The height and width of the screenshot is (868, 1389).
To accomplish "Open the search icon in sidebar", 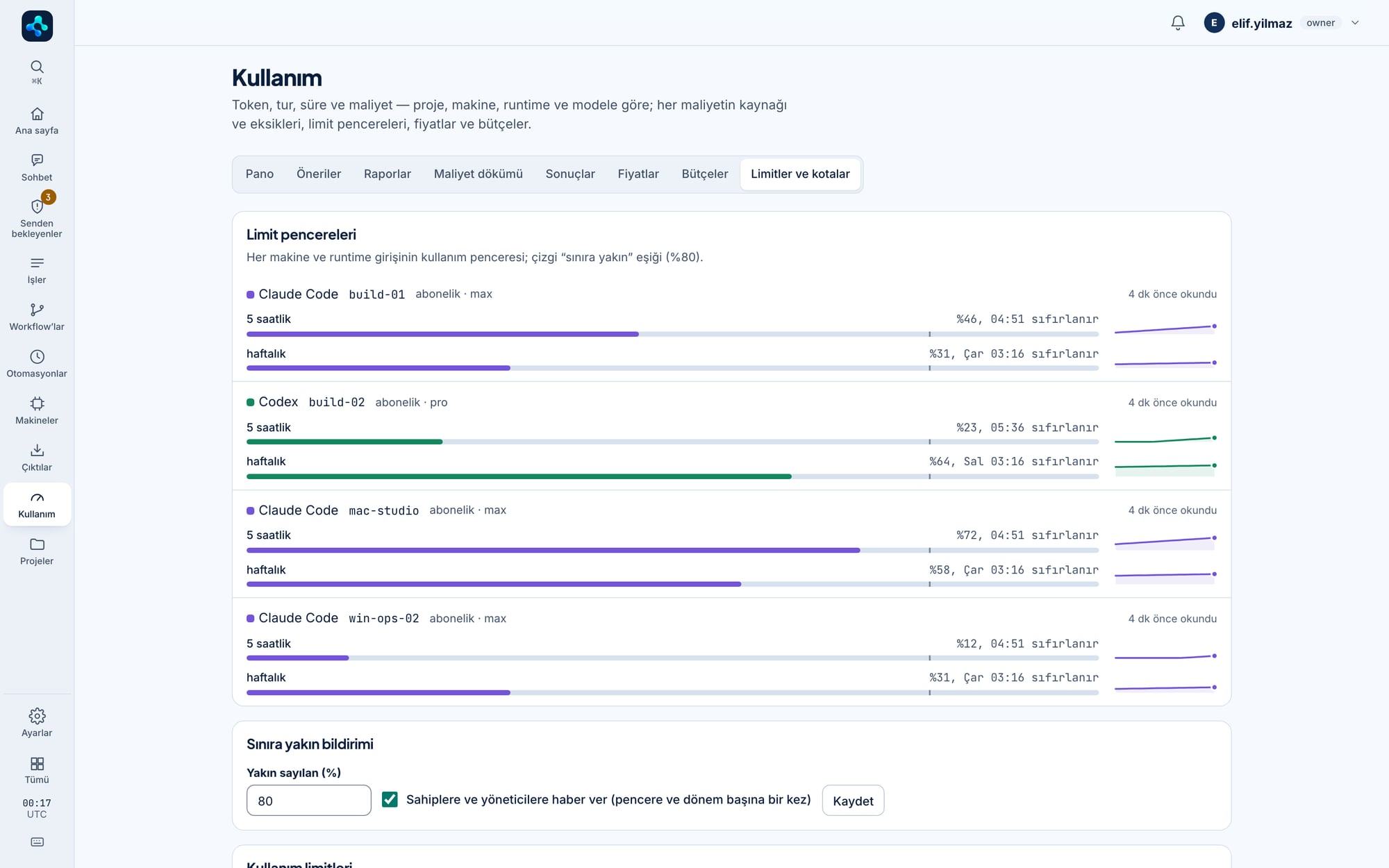I will pos(37,67).
